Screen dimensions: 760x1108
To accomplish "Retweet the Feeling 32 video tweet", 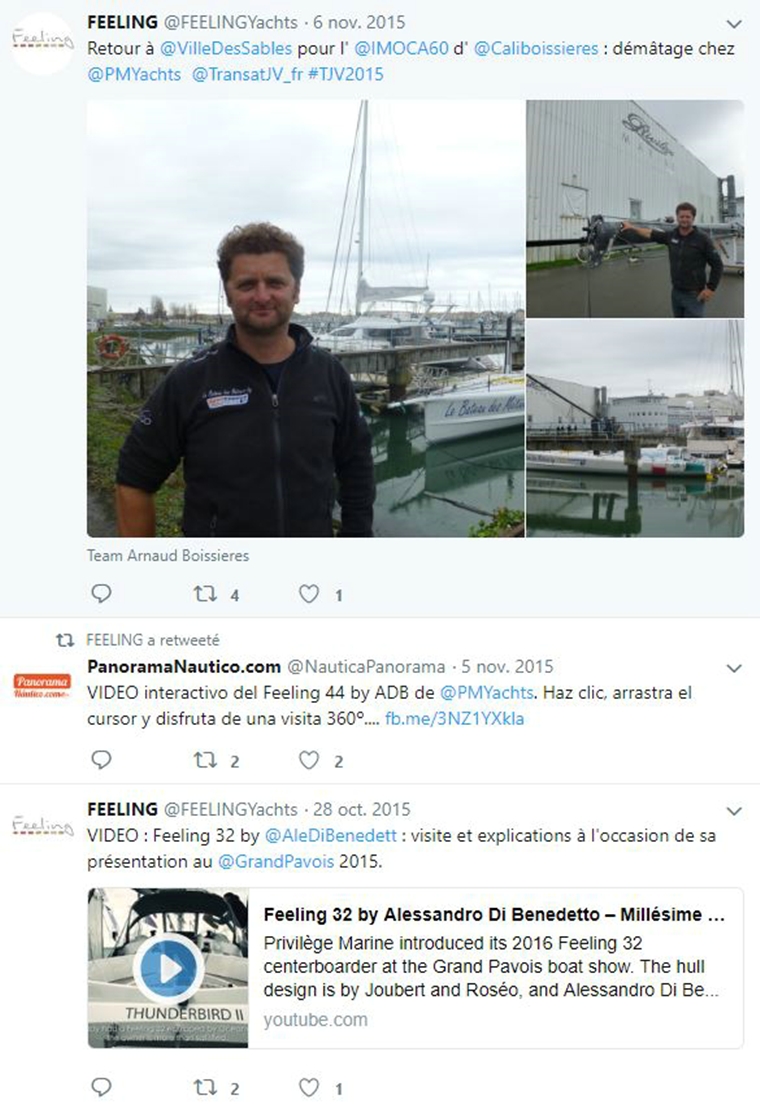I will pos(206,1087).
